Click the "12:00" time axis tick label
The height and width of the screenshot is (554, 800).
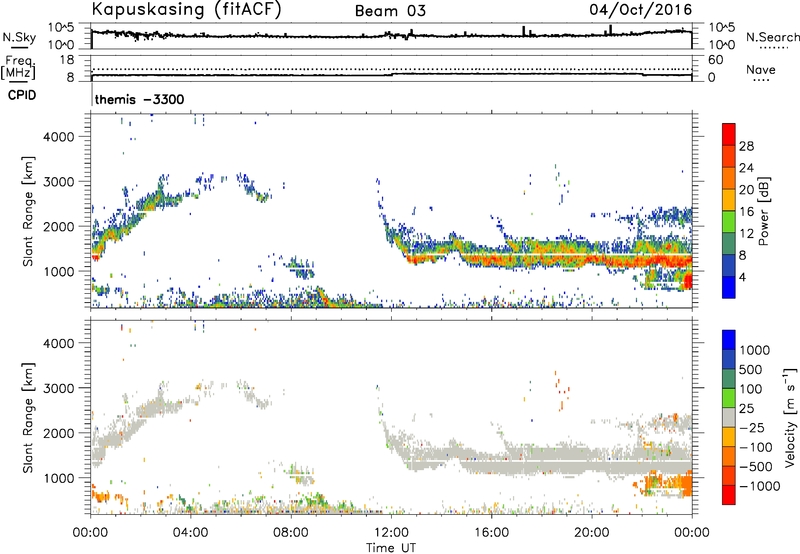(391, 533)
